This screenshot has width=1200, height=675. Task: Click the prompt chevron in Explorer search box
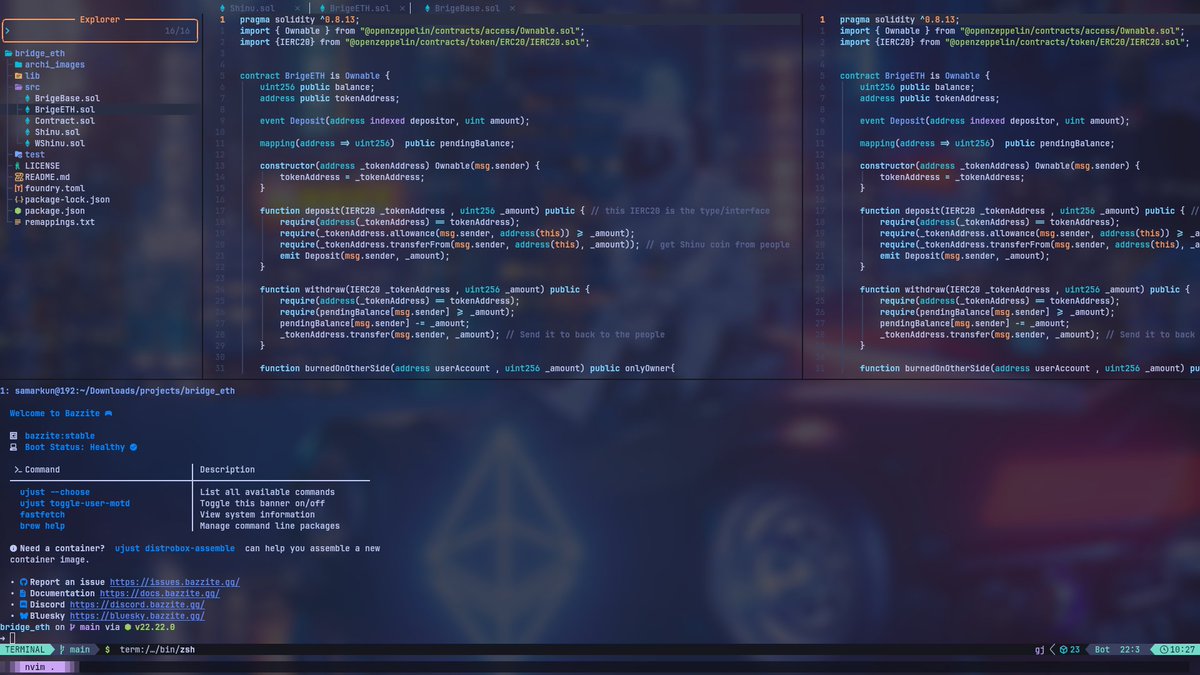(8, 32)
